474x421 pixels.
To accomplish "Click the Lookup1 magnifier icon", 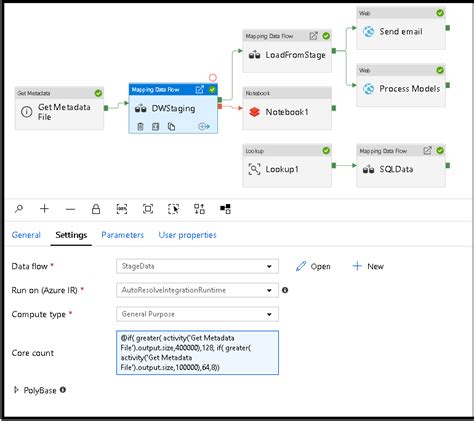I will (x=254, y=169).
